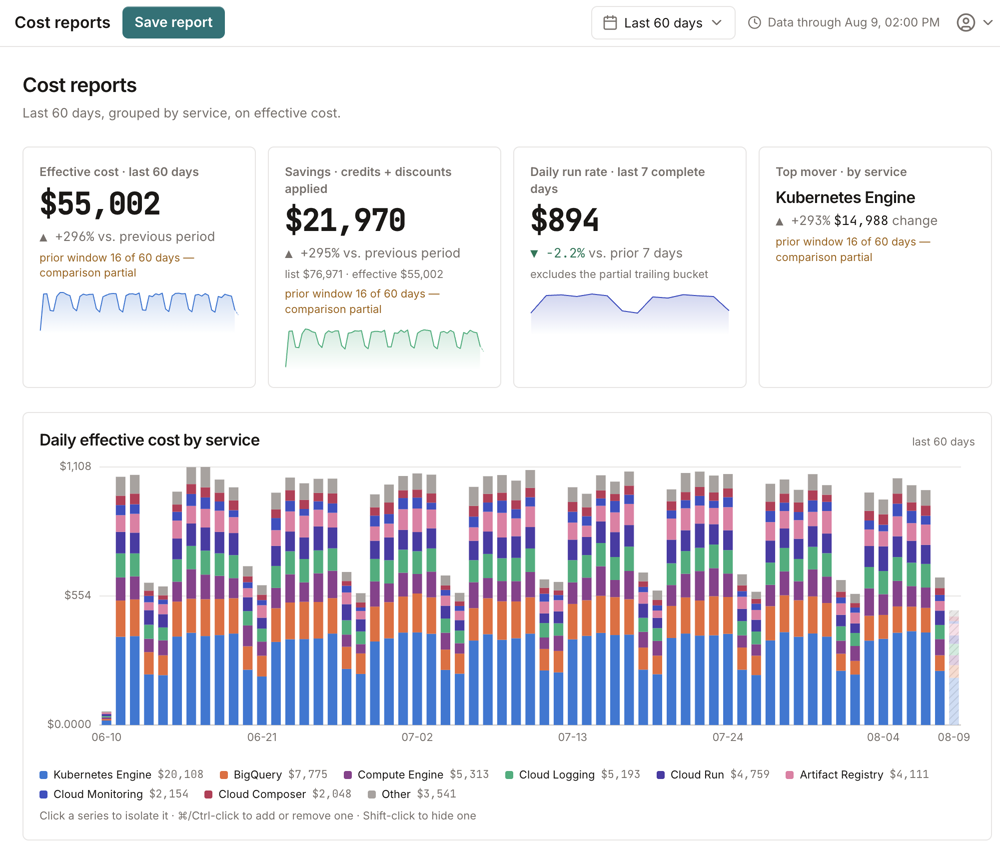Click 'excludes the partial trailing bucket' note

click(619, 274)
